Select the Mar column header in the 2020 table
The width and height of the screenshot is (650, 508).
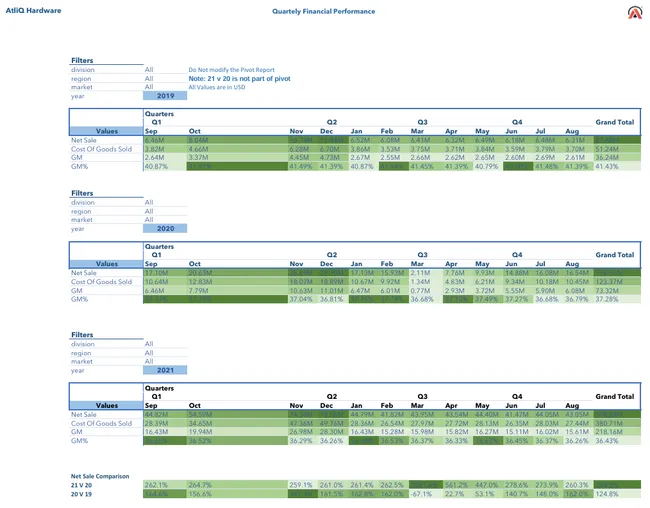417,264
